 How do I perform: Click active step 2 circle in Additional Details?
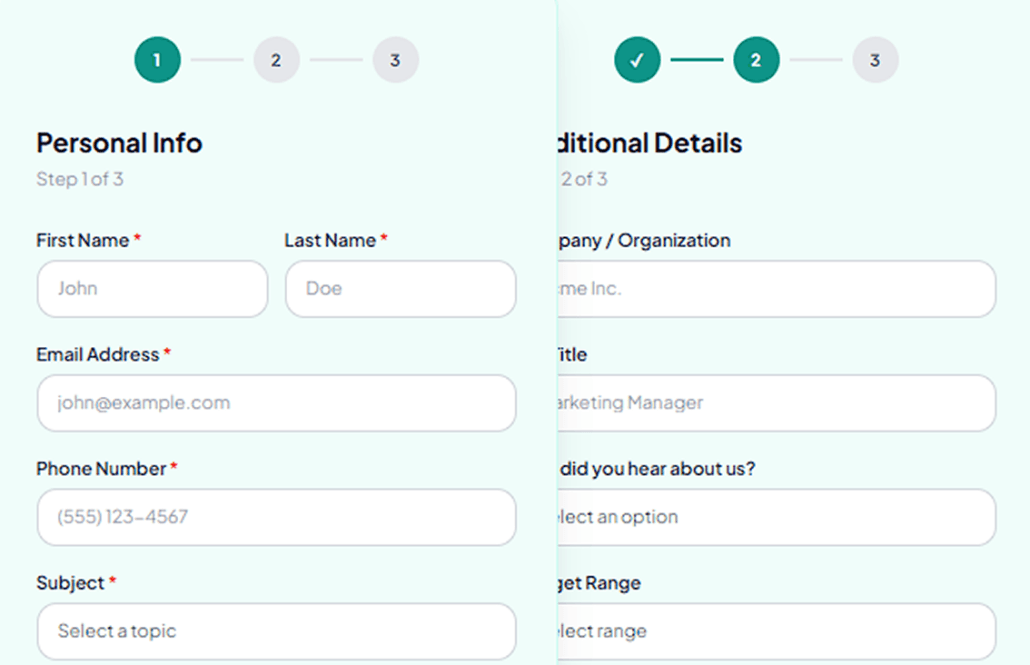pos(756,60)
